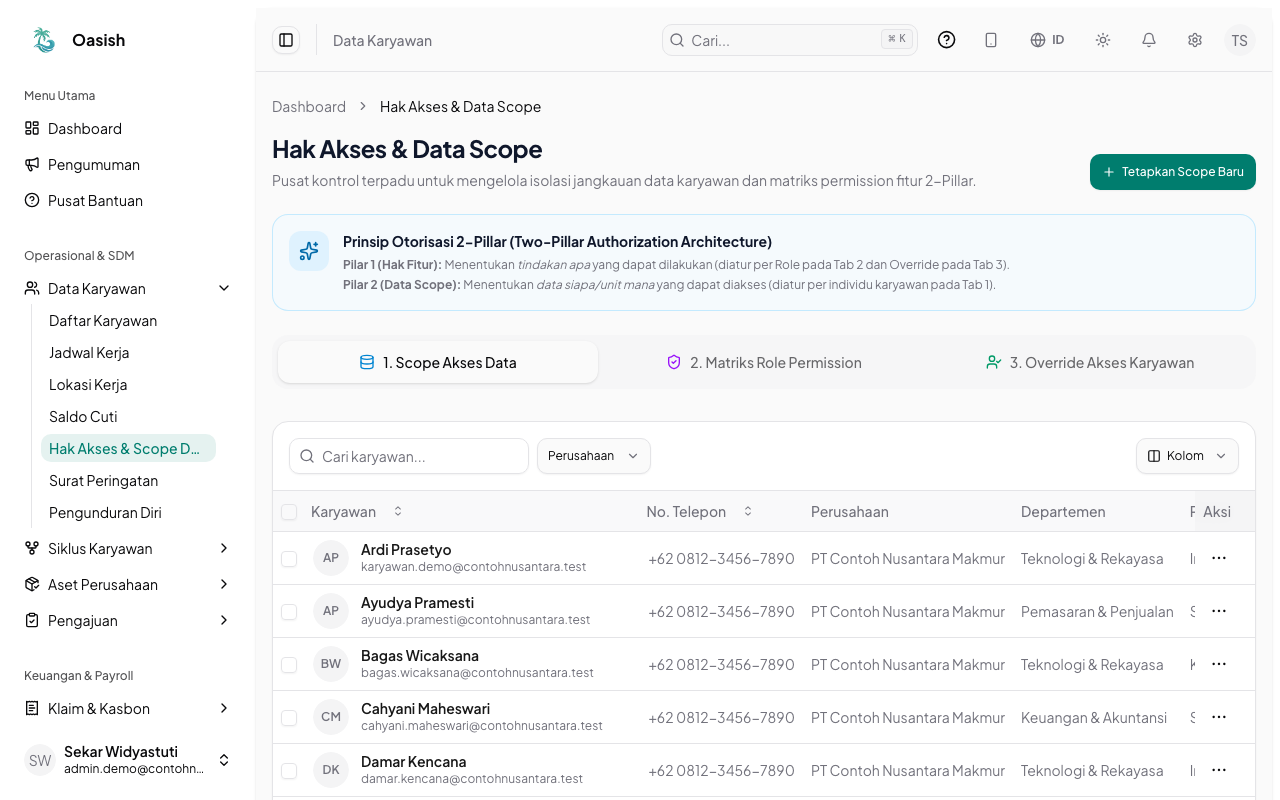The image size is (1280, 800).
Task: Open the Sekar Widyastuti account switcher
Action: 127,760
